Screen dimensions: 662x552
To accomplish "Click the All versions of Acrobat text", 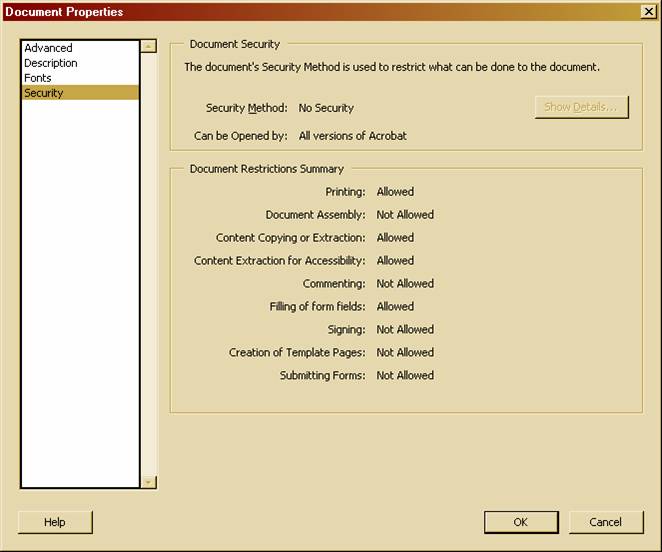I will point(352,136).
